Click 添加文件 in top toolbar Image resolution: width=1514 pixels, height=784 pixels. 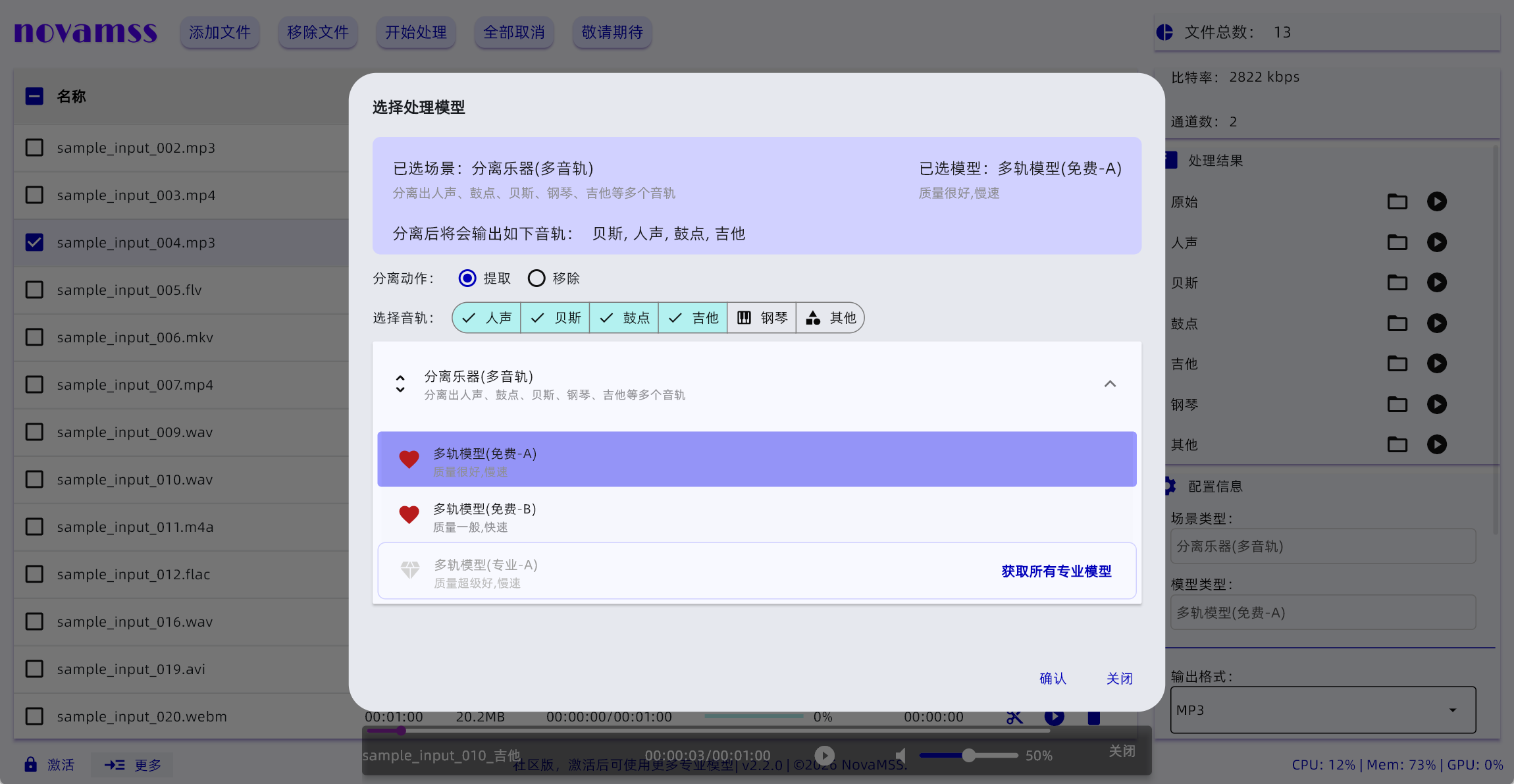[x=220, y=32]
